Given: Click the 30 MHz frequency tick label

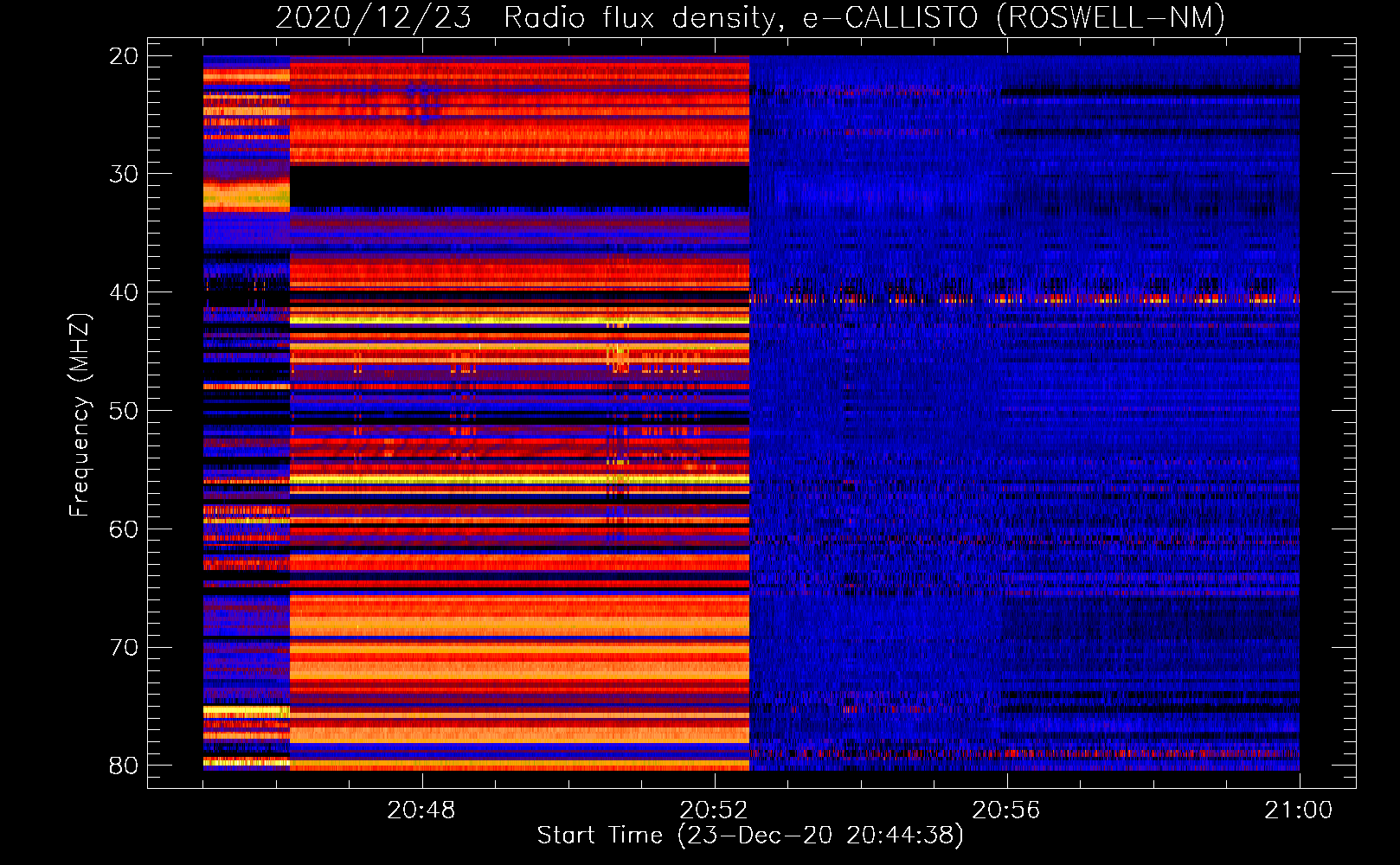Looking at the screenshot, I should click(x=124, y=174).
